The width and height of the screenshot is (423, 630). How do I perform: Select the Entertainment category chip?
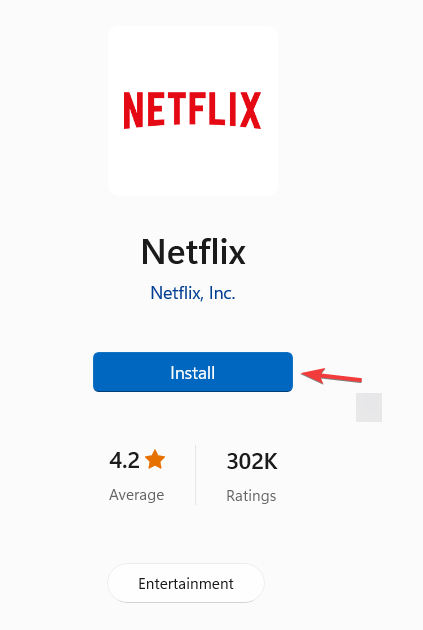pyautogui.click(x=186, y=583)
